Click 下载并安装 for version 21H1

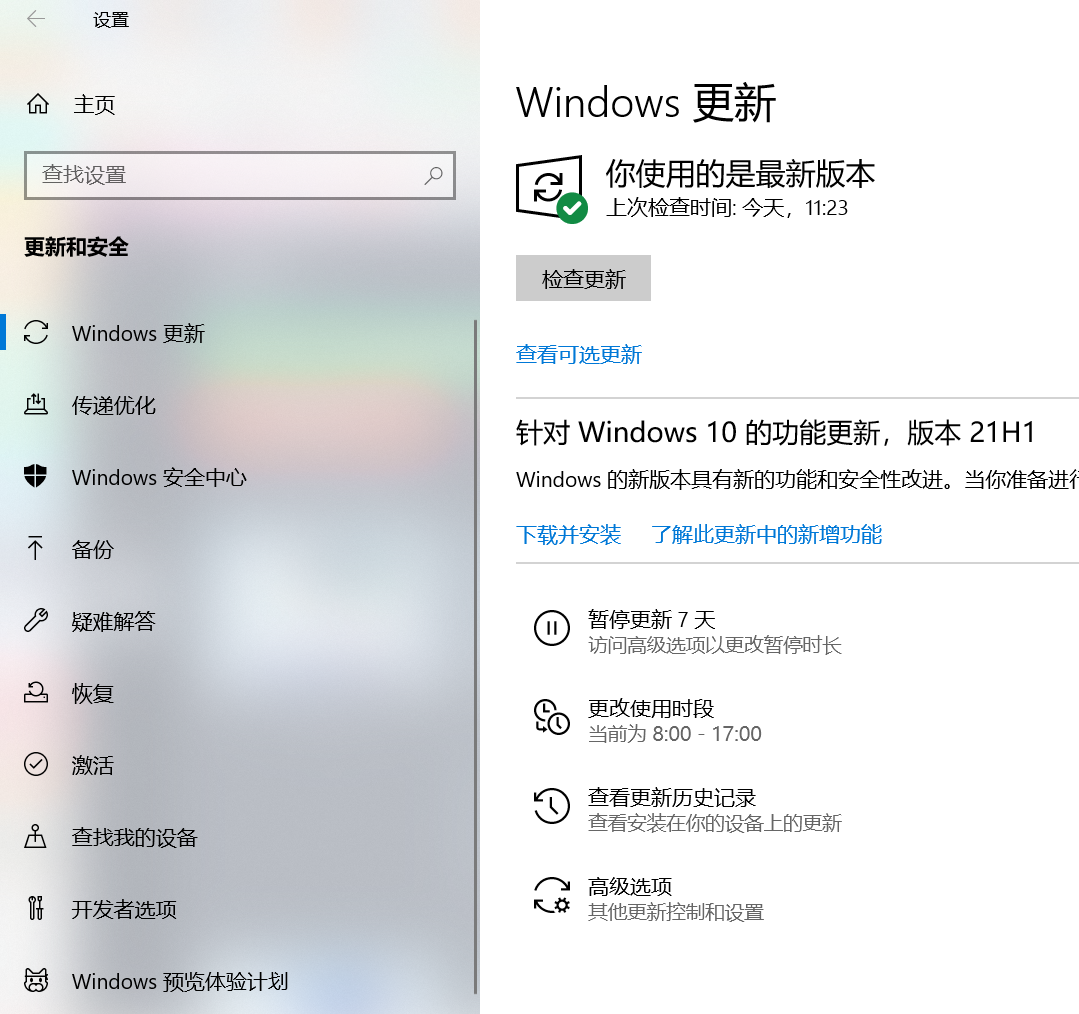[568, 534]
